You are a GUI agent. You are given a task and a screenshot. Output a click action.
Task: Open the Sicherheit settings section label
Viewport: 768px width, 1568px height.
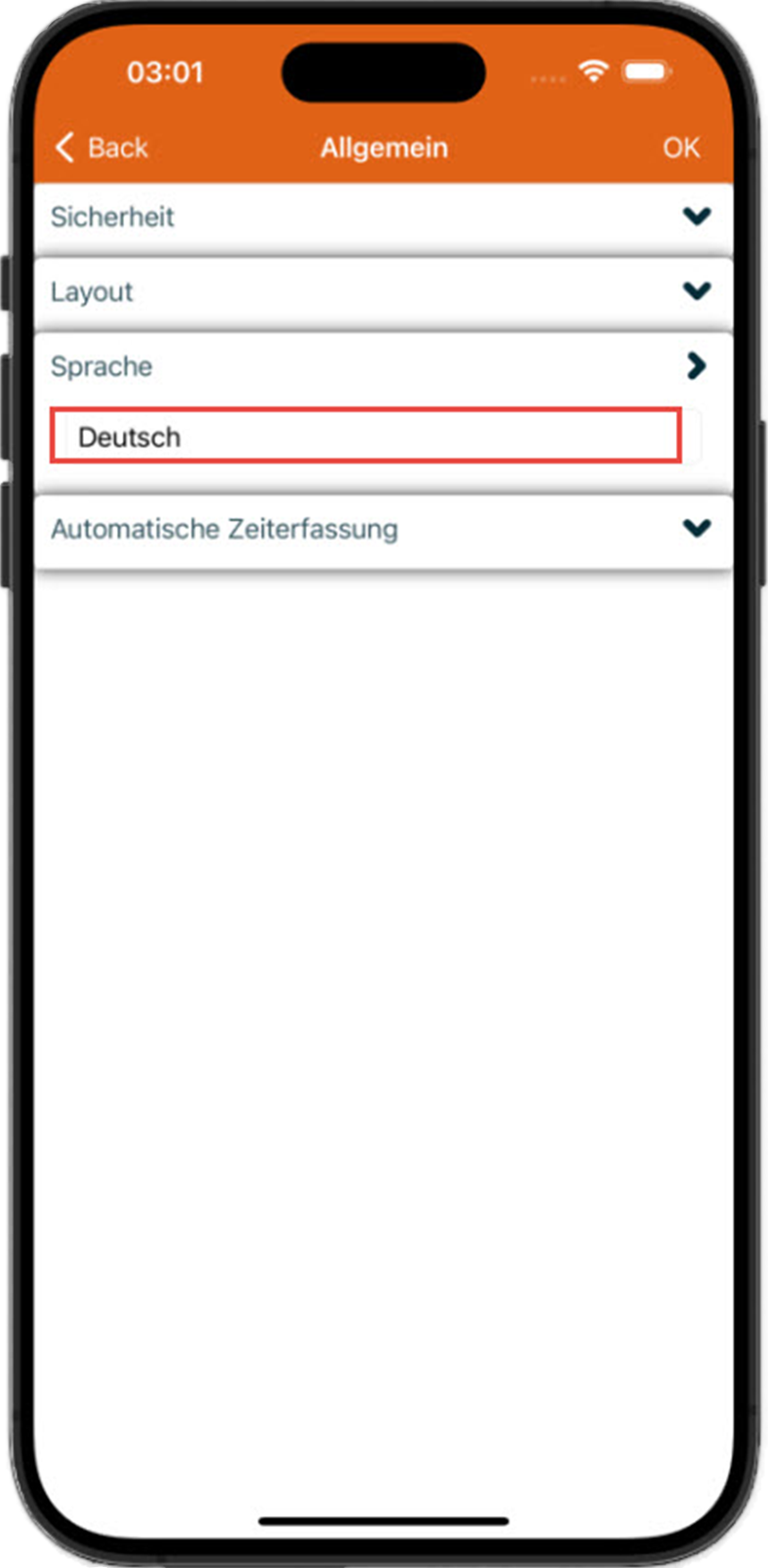pyautogui.click(x=113, y=217)
